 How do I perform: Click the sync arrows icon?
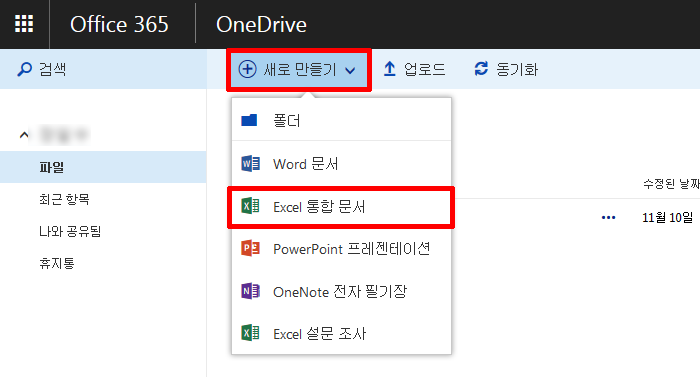(x=481, y=69)
